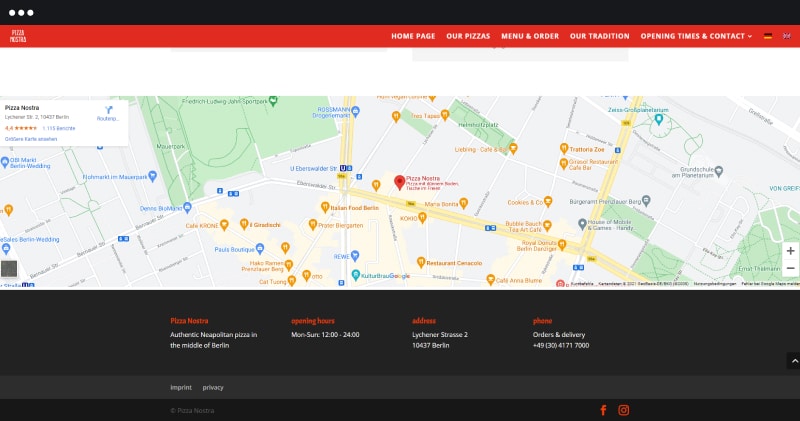The image size is (800, 421).
Task: Expand the OPENING TIMES & CONTACT dropdown
Action: pyautogui.click(x=696, y=36)
